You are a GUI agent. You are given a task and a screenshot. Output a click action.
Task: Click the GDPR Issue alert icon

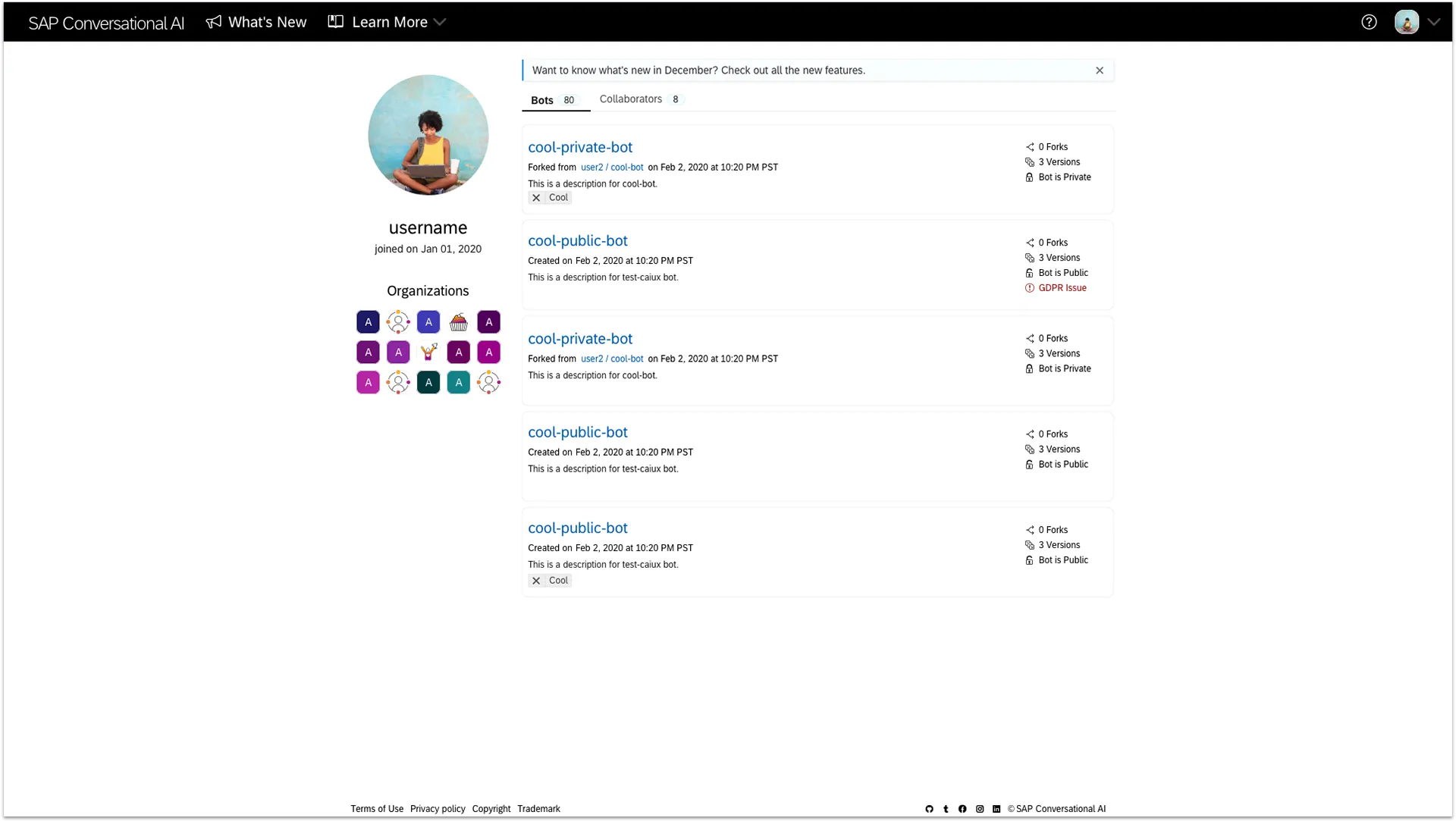click(1030, 288)
